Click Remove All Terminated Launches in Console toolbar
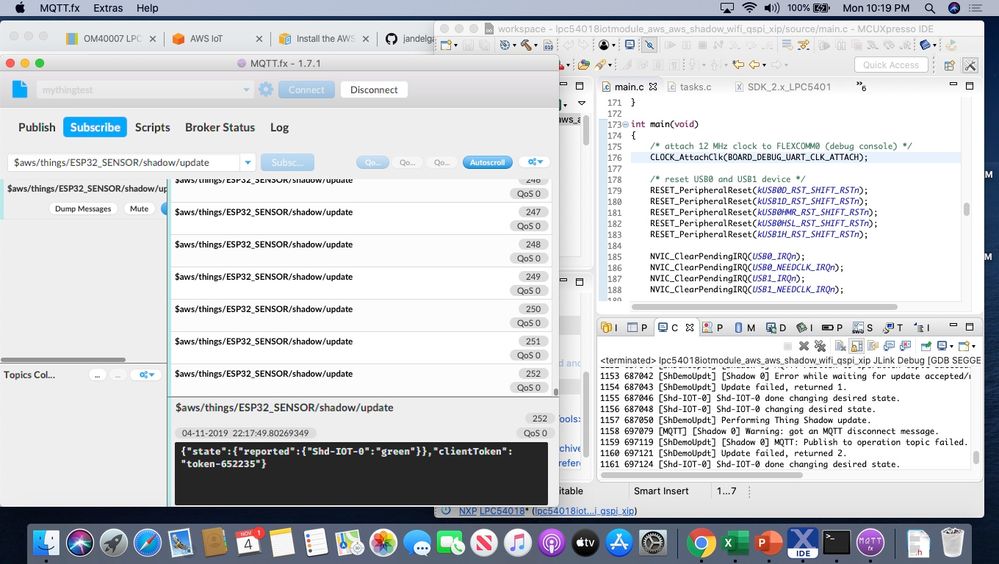 [820, 346]
